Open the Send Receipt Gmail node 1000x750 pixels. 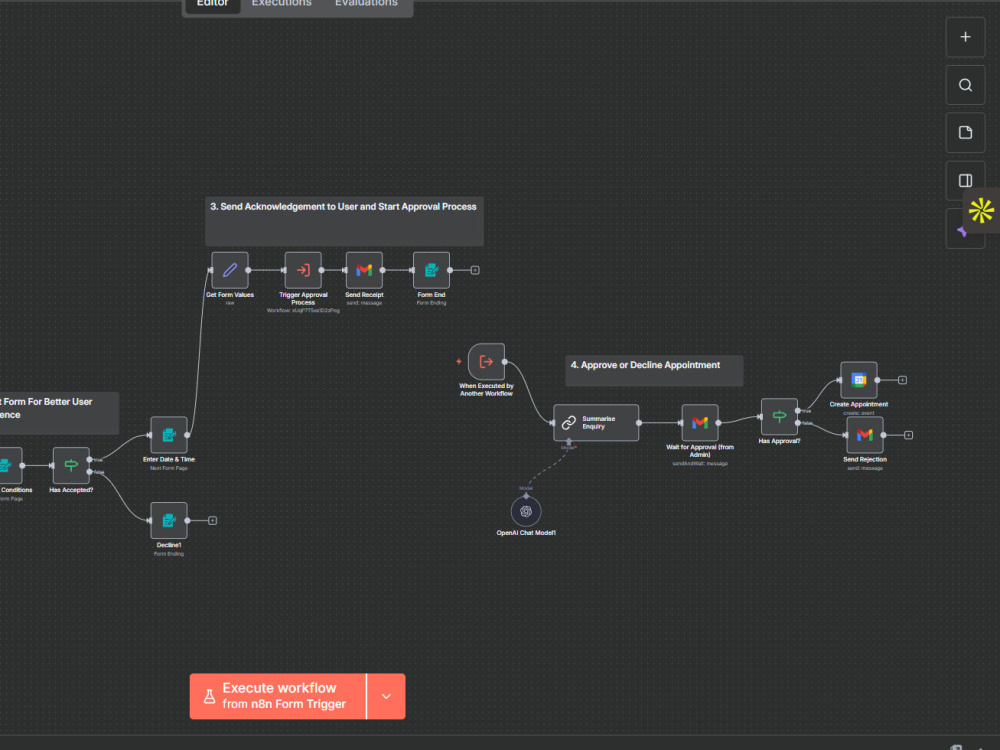click(364, 270)
